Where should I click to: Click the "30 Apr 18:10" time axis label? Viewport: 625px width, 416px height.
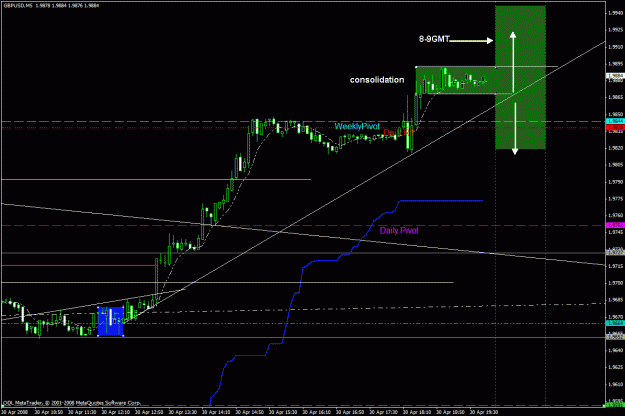point(417,412)
